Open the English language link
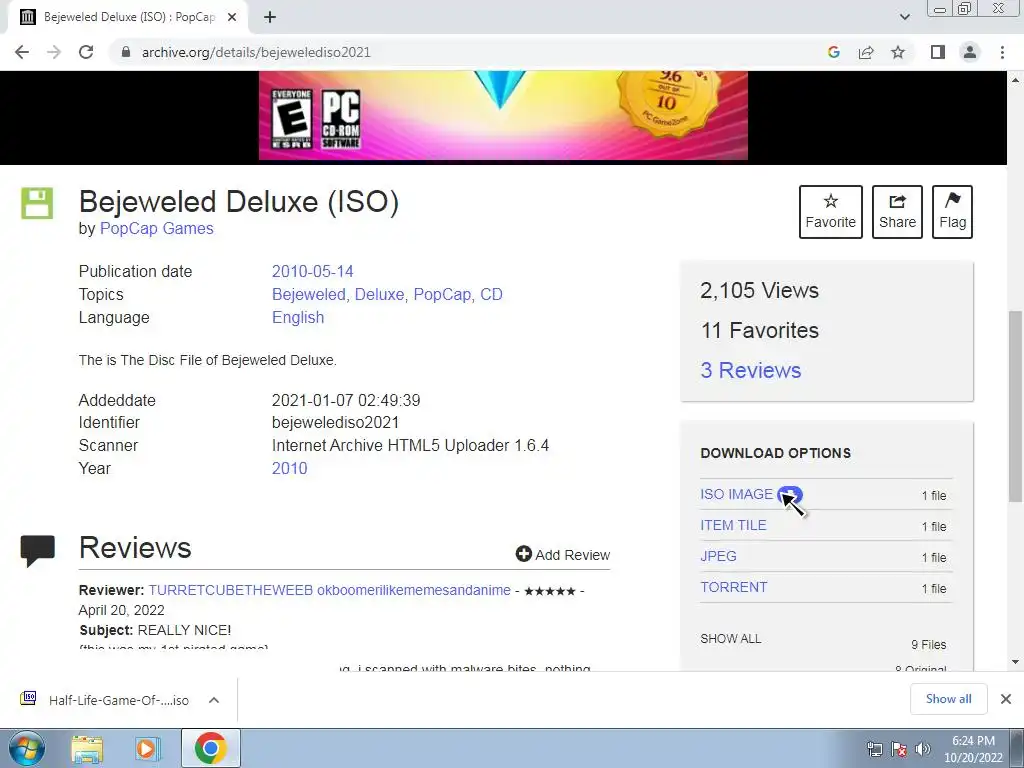This screenshot has width=1024, height=768. point(298,317)
